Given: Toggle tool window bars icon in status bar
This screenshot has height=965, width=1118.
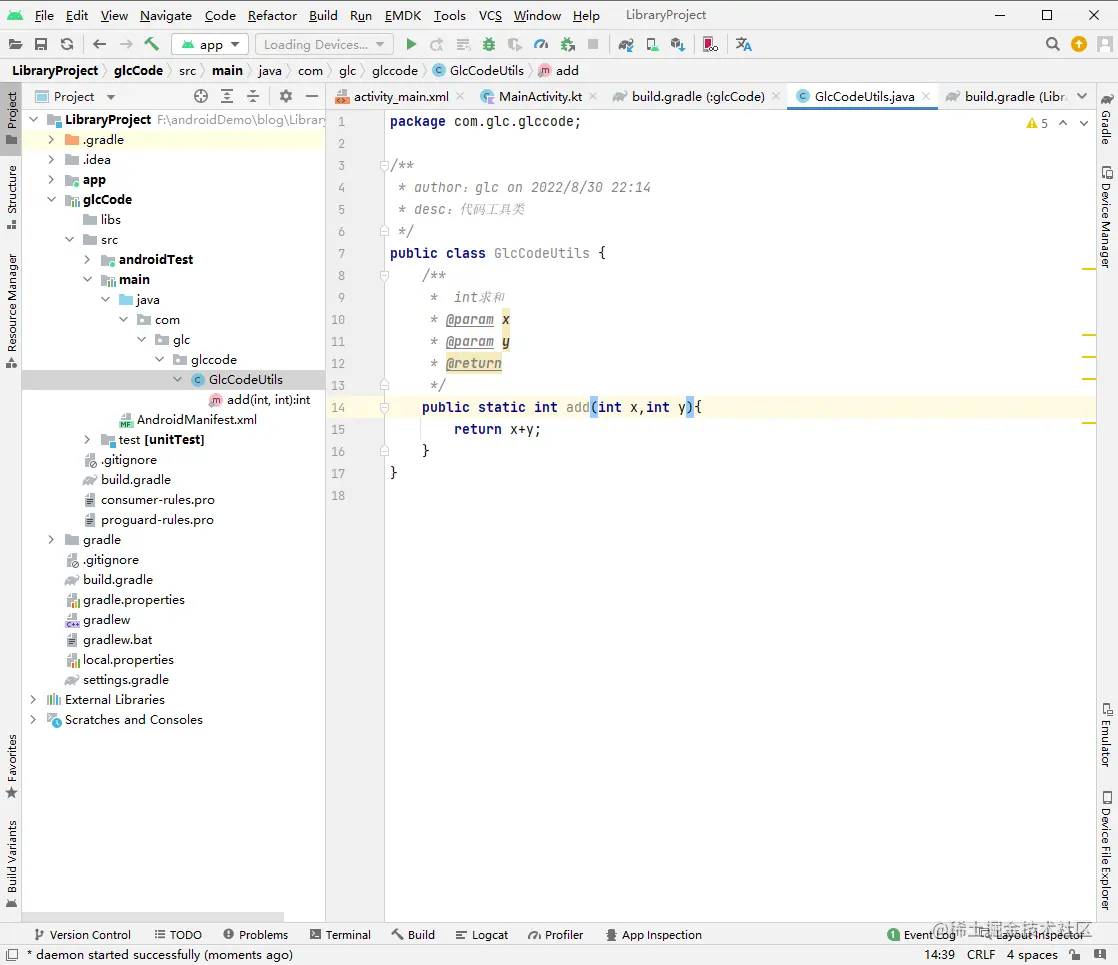Looking at the screenshot, I should (12, 954).
